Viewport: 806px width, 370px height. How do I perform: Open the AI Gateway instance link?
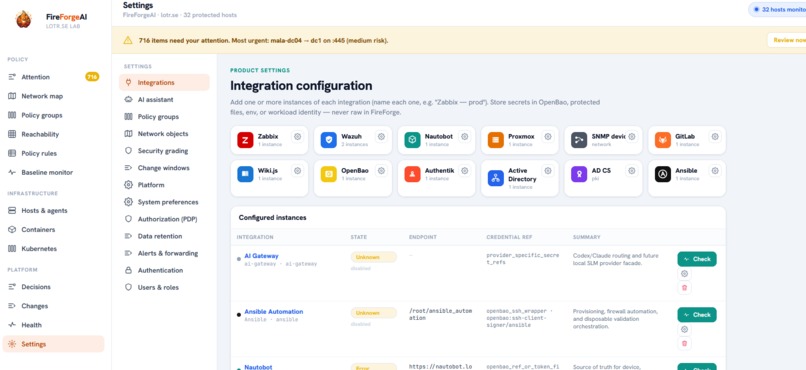point(261,256)
